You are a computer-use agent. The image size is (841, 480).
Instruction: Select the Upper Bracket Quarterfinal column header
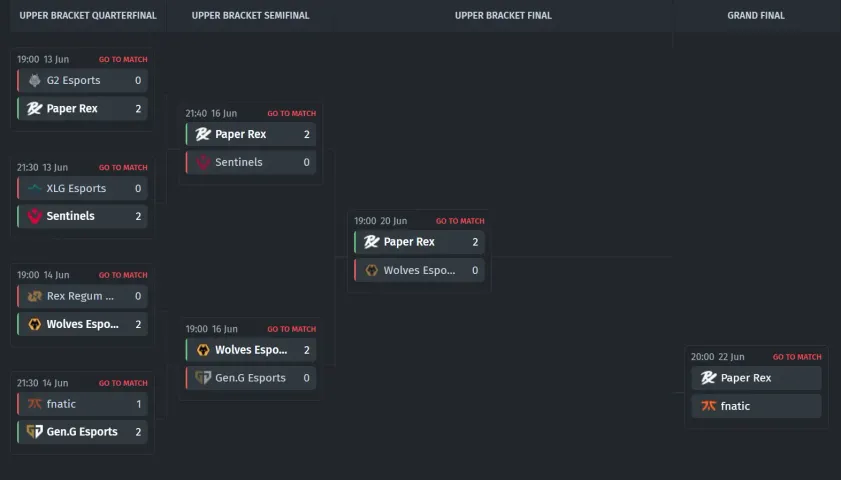88,16
